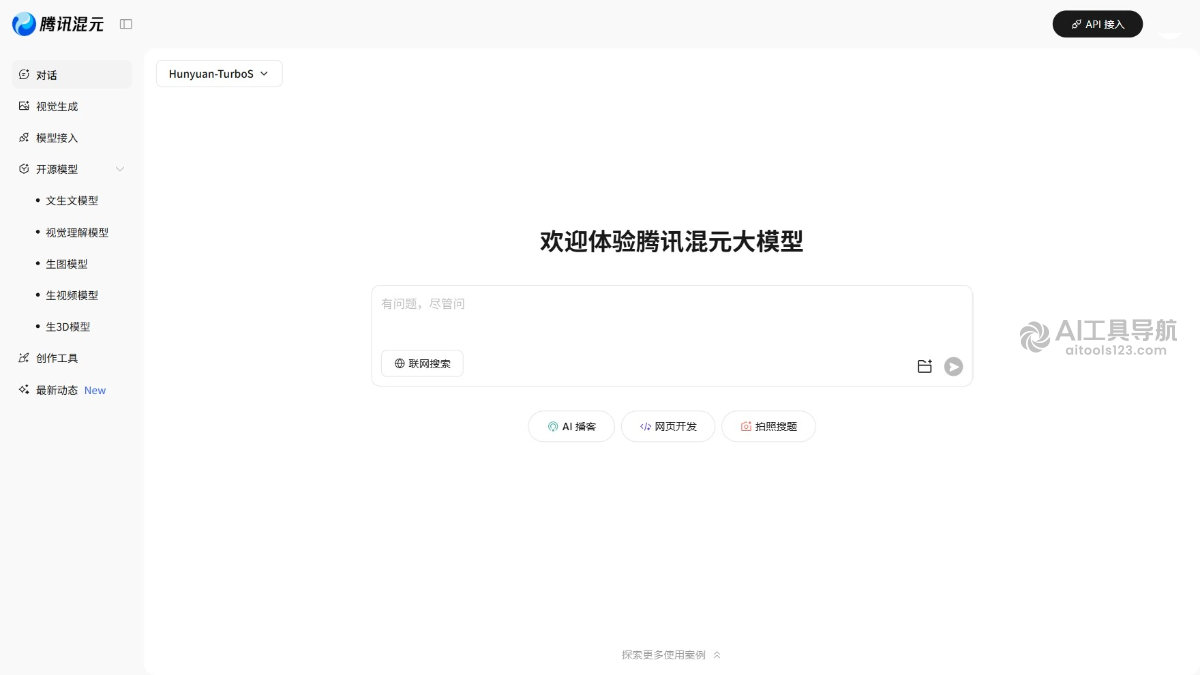
Task: Toggle 联网搜索 web search
Action: tap(422, 363)
